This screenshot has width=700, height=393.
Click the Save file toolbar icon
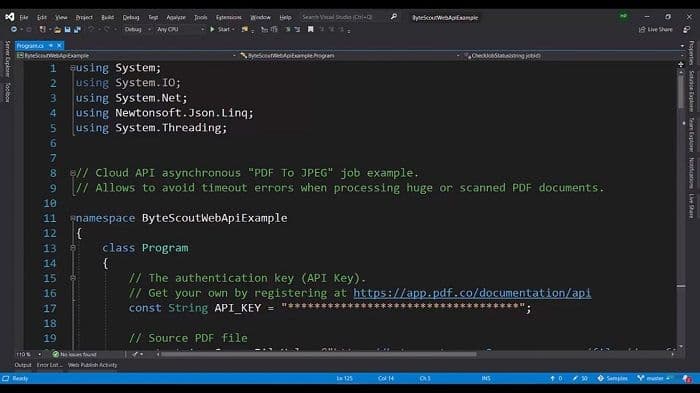tap(67, 29)
